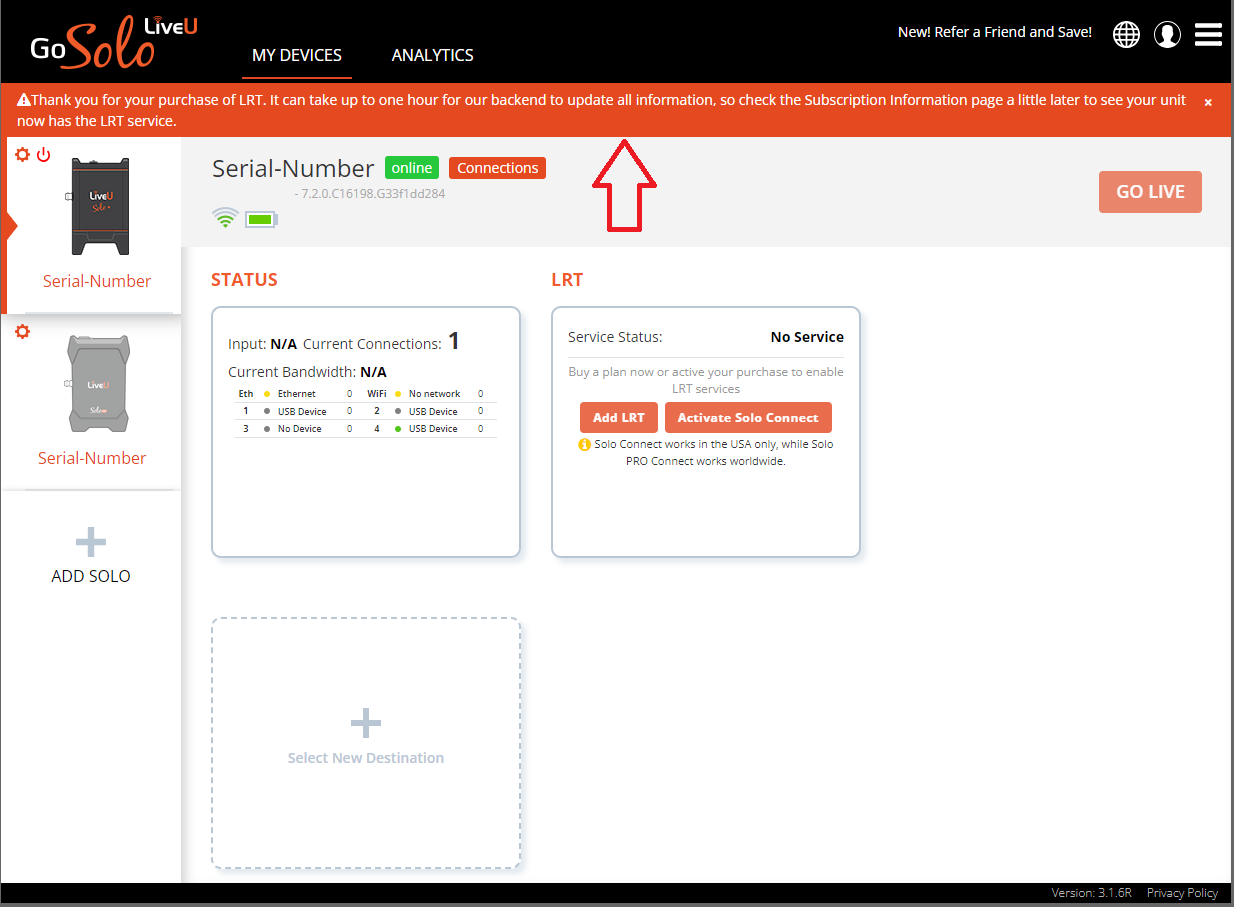This screenshot has height=907, width=1234.
Task: Select the black LiveU Solo device thumbnail
Action: 96,207
